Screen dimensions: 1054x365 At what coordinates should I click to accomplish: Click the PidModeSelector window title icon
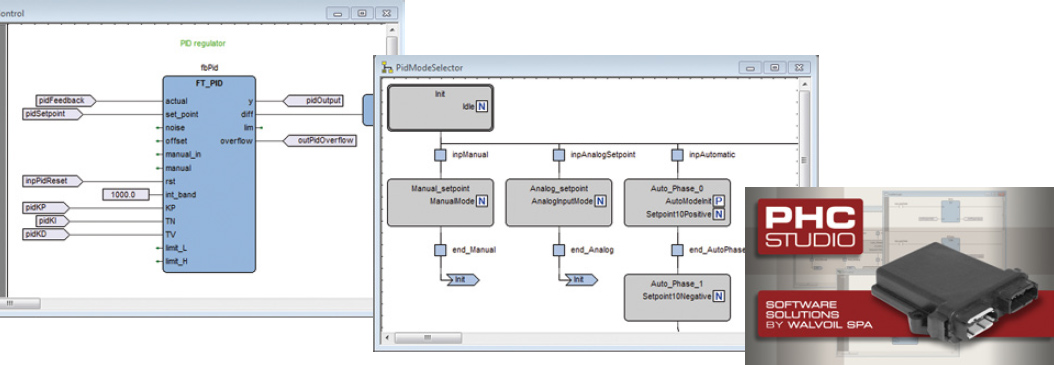[x=387, y=68]
